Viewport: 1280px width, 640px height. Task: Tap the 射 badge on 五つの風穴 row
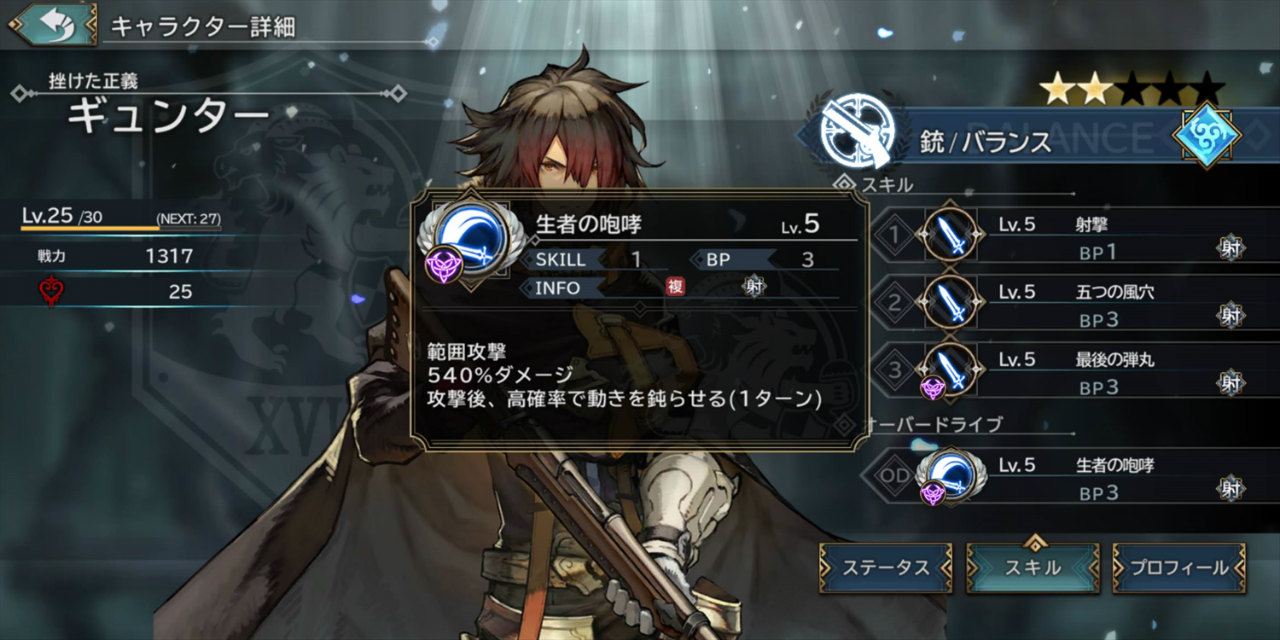click(x=1230, y=313)
